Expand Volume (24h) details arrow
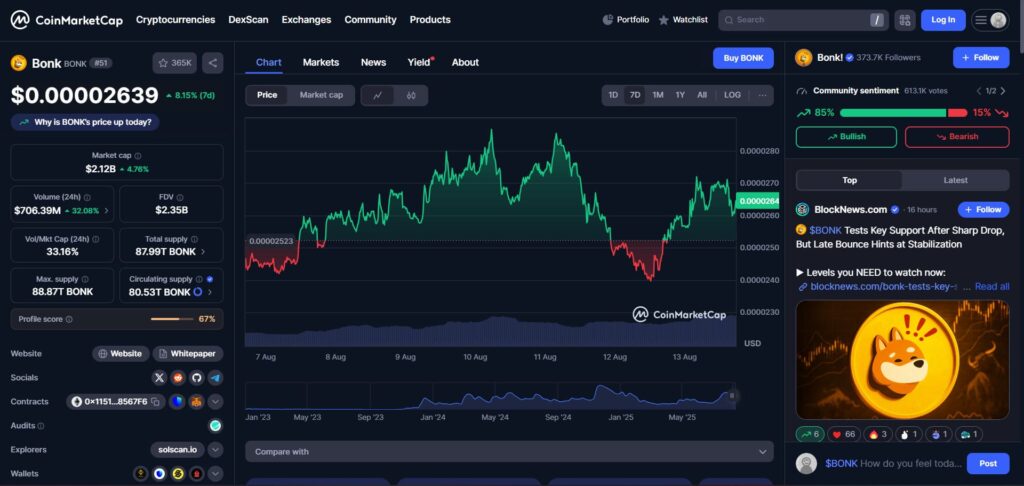 coord(106,211)
